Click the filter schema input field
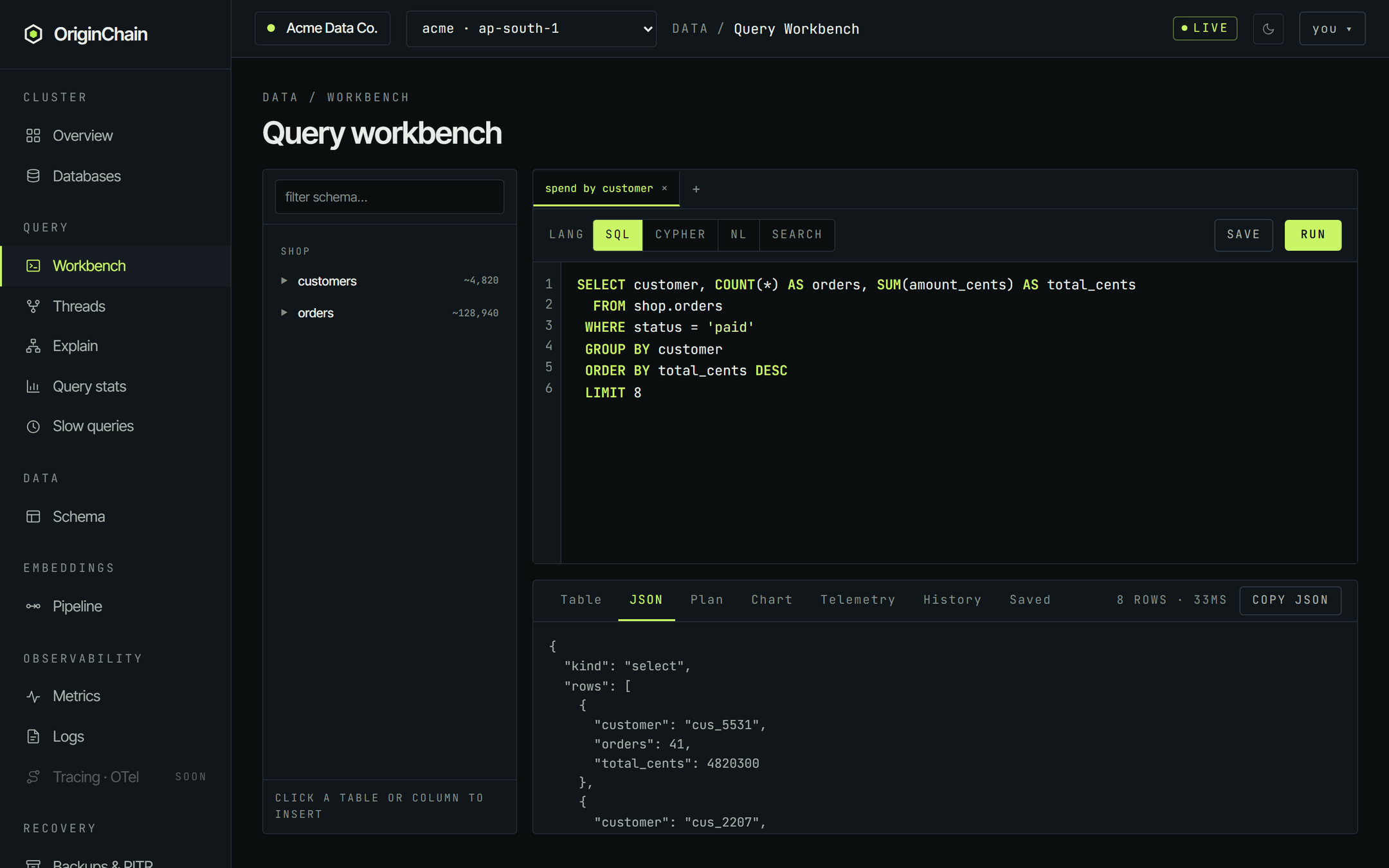This screenshot has height=868, width=1389. 389,197
